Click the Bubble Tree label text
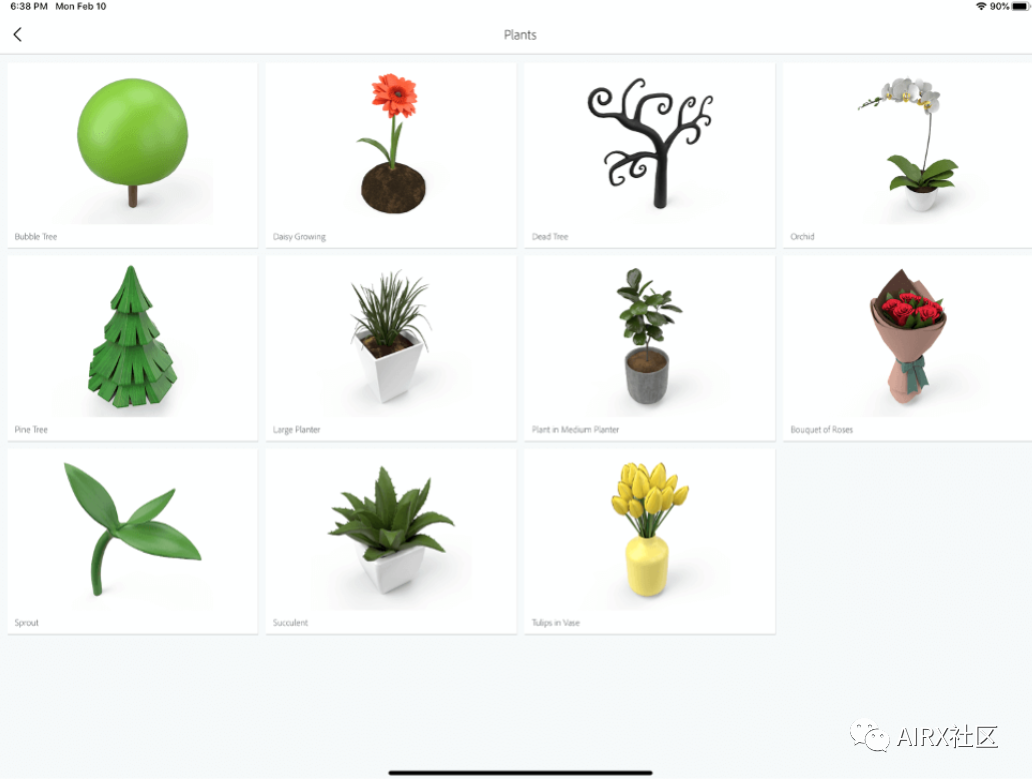This screenshot has height=782, width=1032. tap(36, 237)
